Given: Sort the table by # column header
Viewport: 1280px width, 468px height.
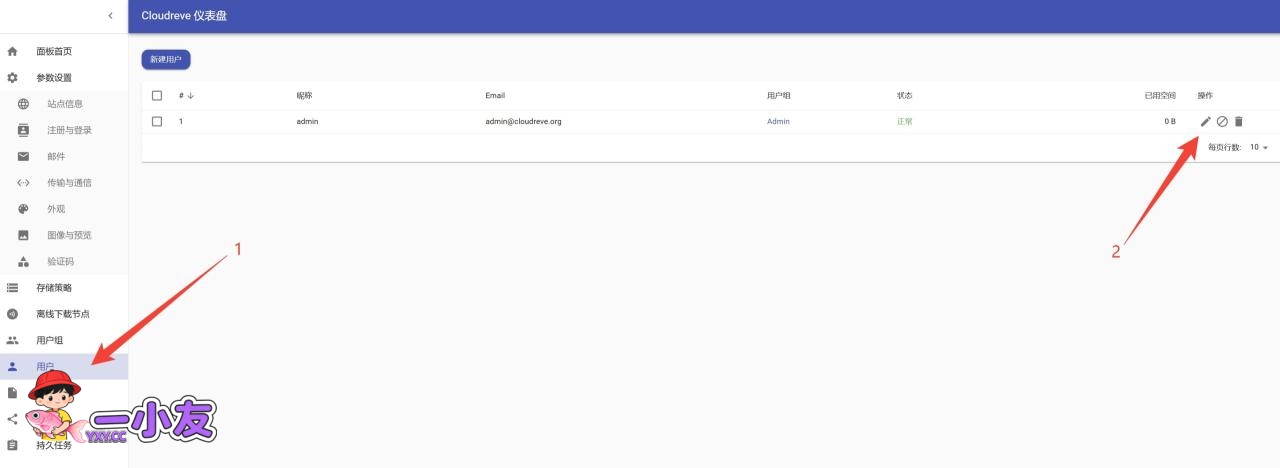Looking at the screenshot, I should point(186,96).
